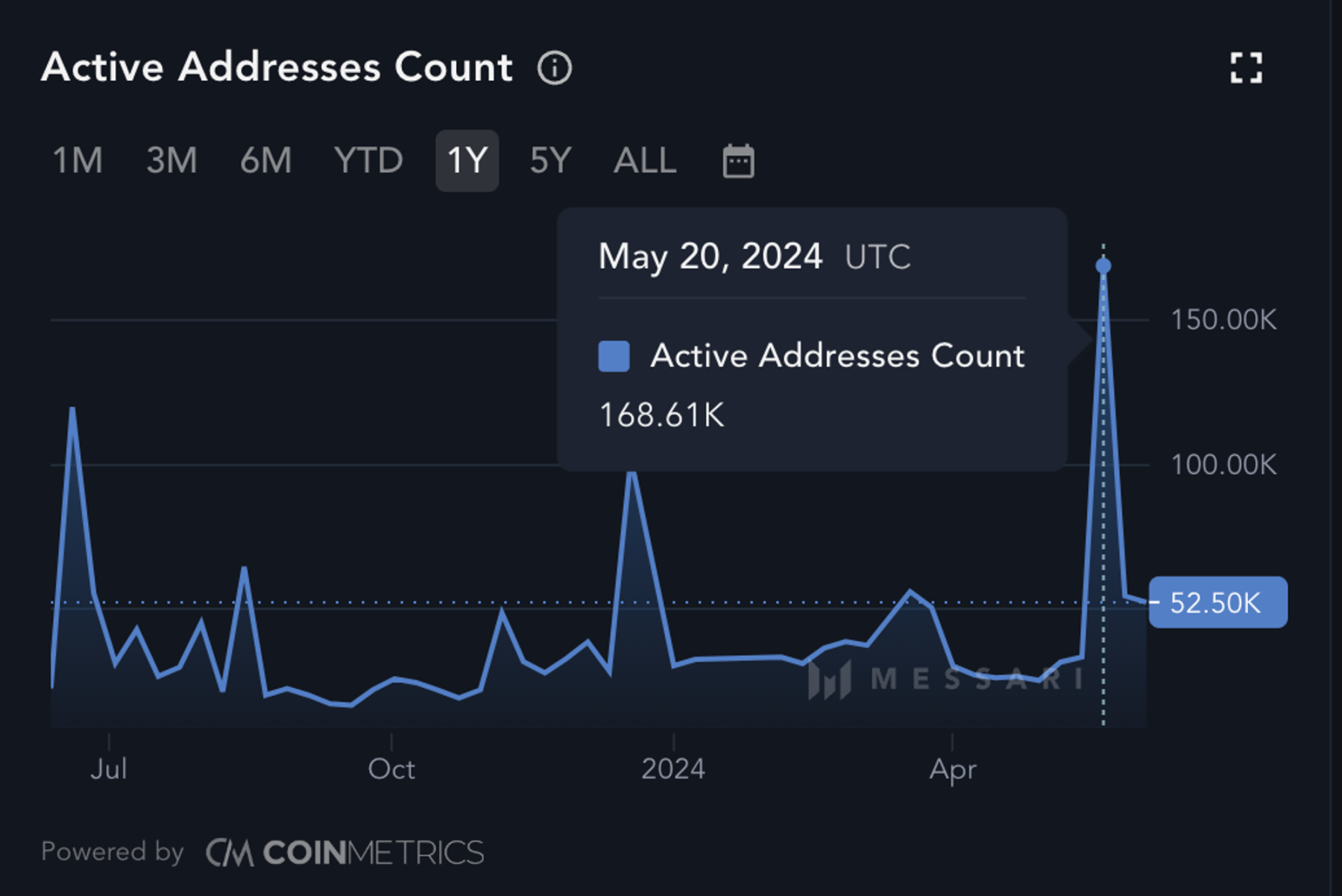Show ALL historical data range
This screenshot has width=1342, height=896.
[x=645, y=161]
